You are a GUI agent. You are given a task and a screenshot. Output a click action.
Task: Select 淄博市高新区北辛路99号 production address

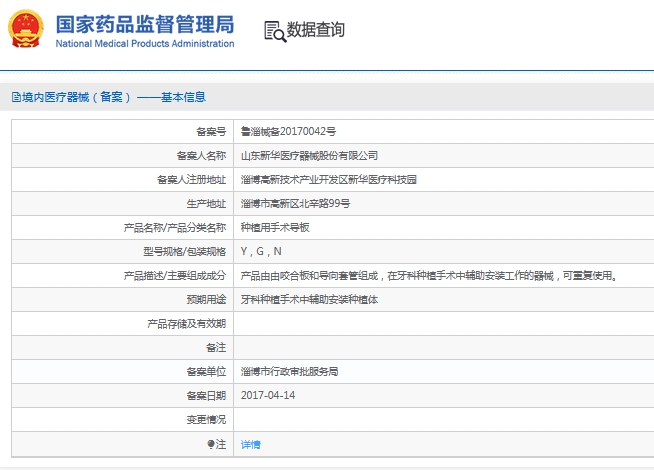[x=295, y=204]
